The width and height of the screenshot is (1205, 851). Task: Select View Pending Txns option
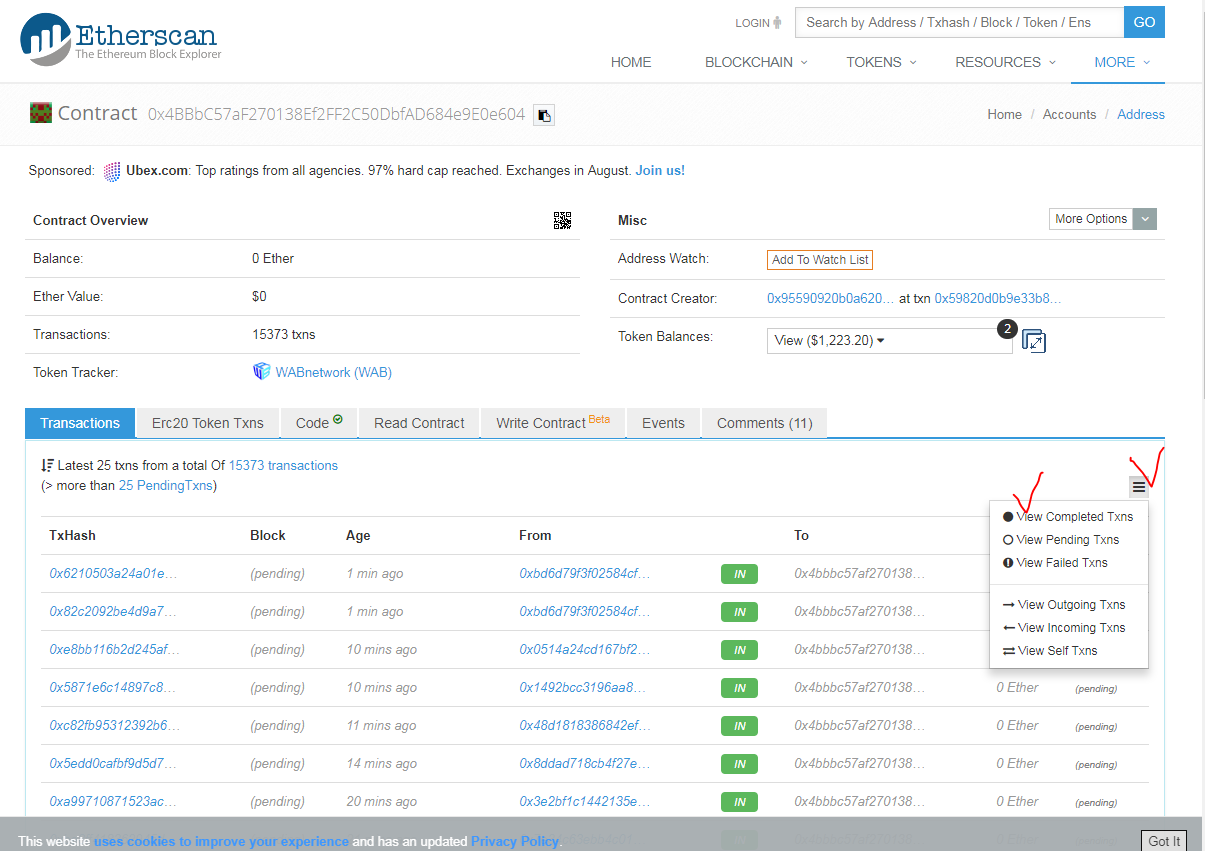point(1061,540)
